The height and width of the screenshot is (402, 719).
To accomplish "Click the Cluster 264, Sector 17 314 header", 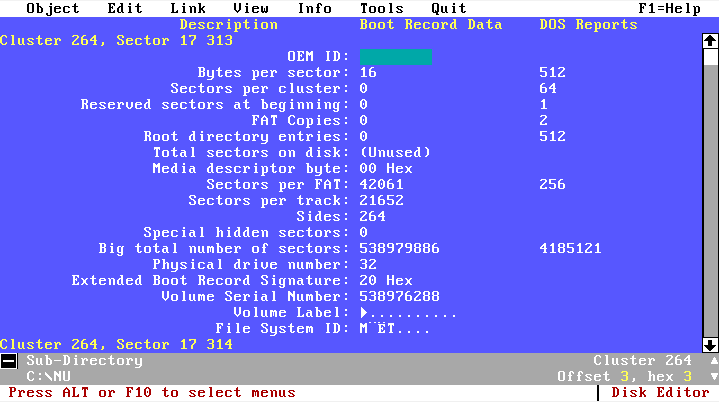I will tap(116, 344).
